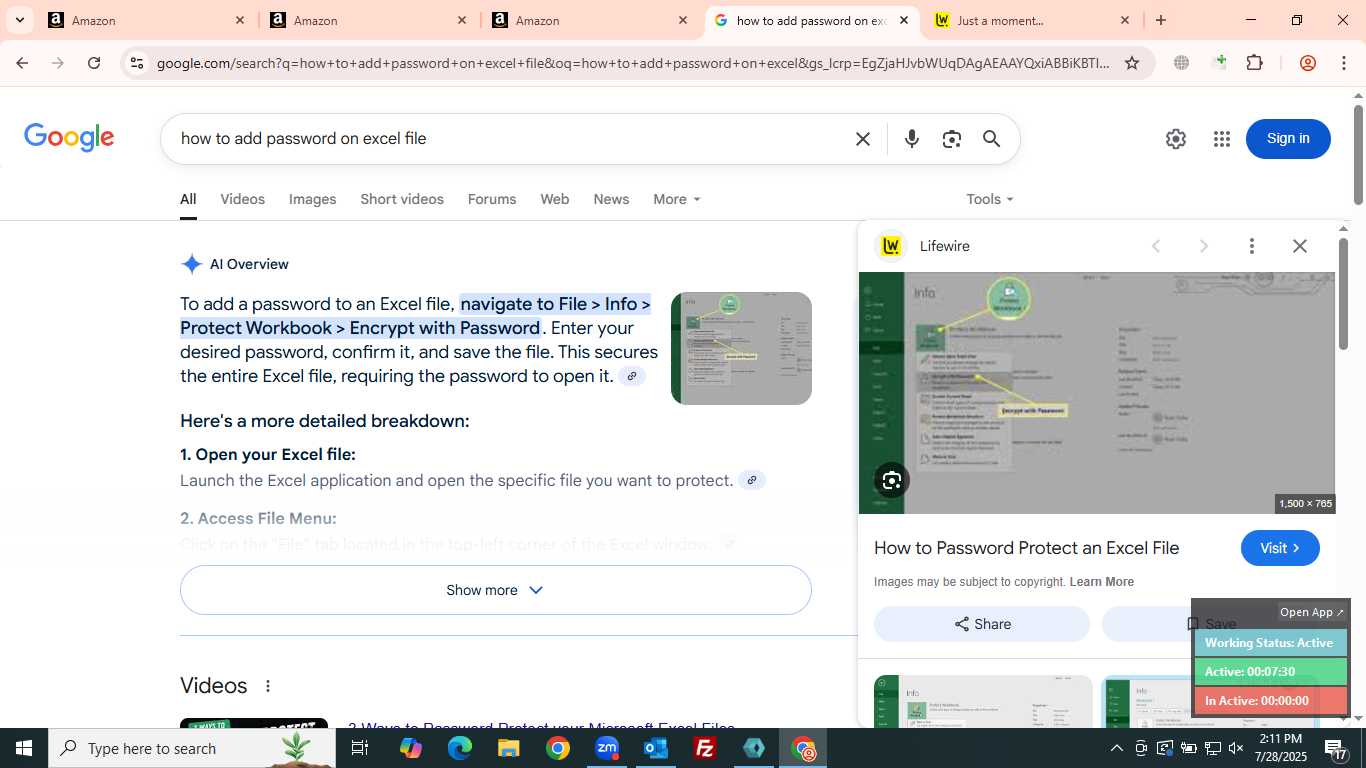The height and width of the screenshot is (768, 1366).
Task: View site information icon in address bar
Action: tap(137, 63)
